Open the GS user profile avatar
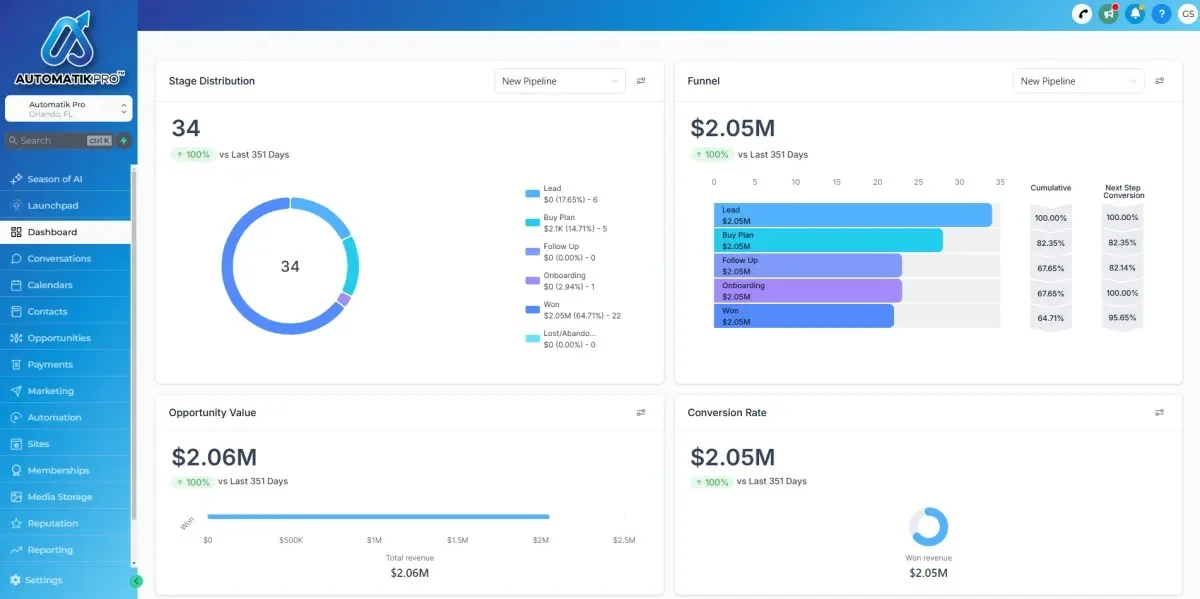1200x599 pixels. 1187,14
